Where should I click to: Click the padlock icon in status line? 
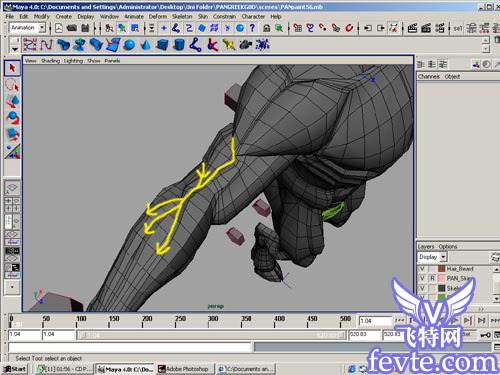[x=266, y=28]
